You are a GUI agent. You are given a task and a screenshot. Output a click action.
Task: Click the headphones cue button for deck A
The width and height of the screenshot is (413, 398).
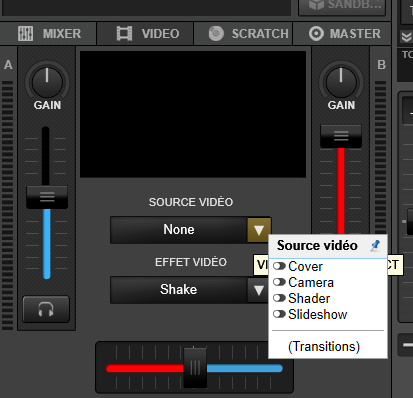point(46,309)
